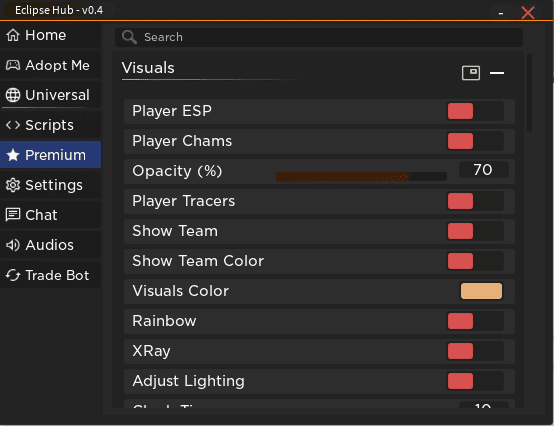The image size is (554, 426).
Task: Open the Settings tab
Action: [x=51, y=185]
